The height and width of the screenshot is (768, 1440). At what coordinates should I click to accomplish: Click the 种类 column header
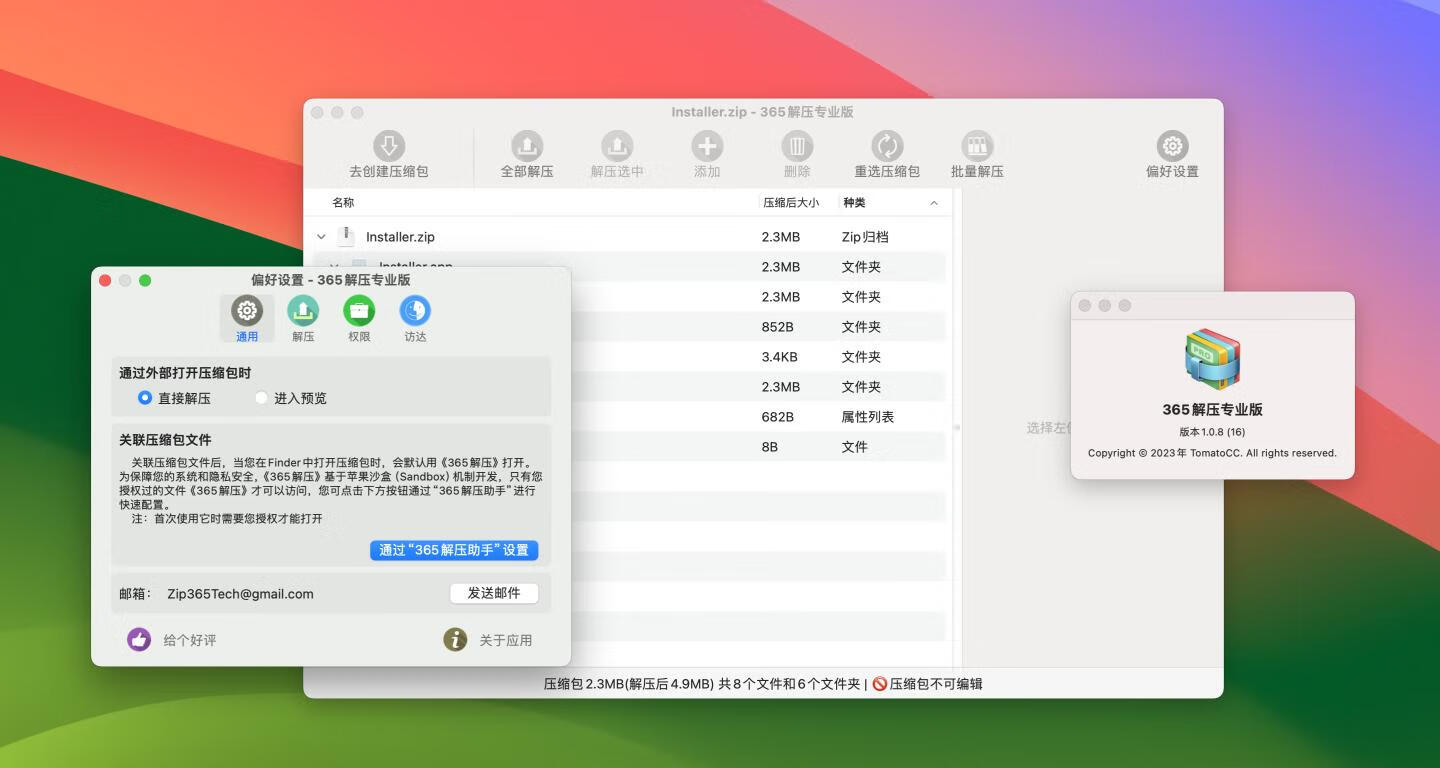[854, 202]
